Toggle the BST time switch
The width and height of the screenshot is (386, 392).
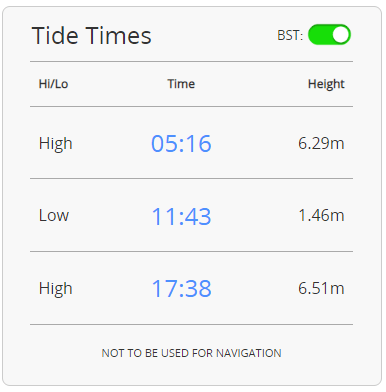[329, 35]
